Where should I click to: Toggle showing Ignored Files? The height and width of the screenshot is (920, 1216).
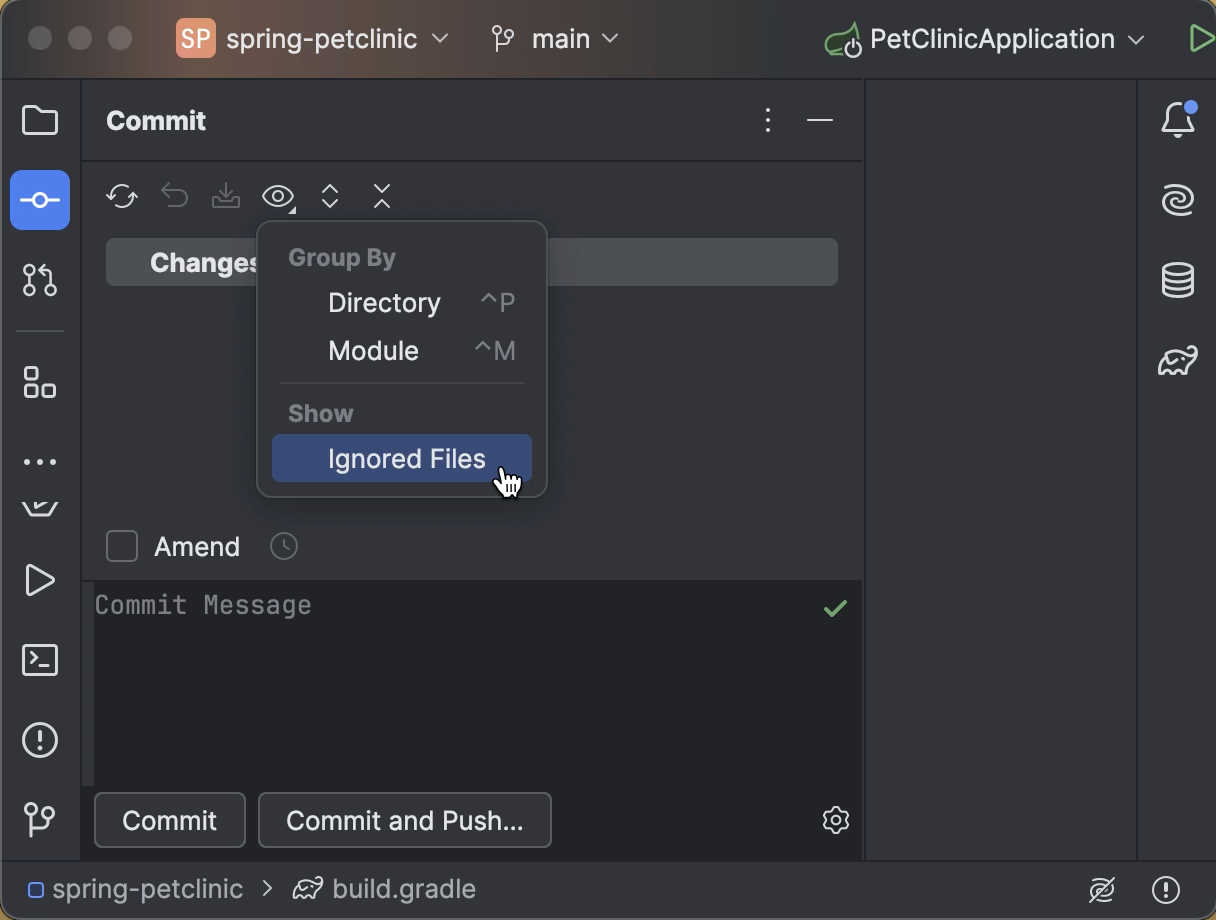(x=405, y=458)
